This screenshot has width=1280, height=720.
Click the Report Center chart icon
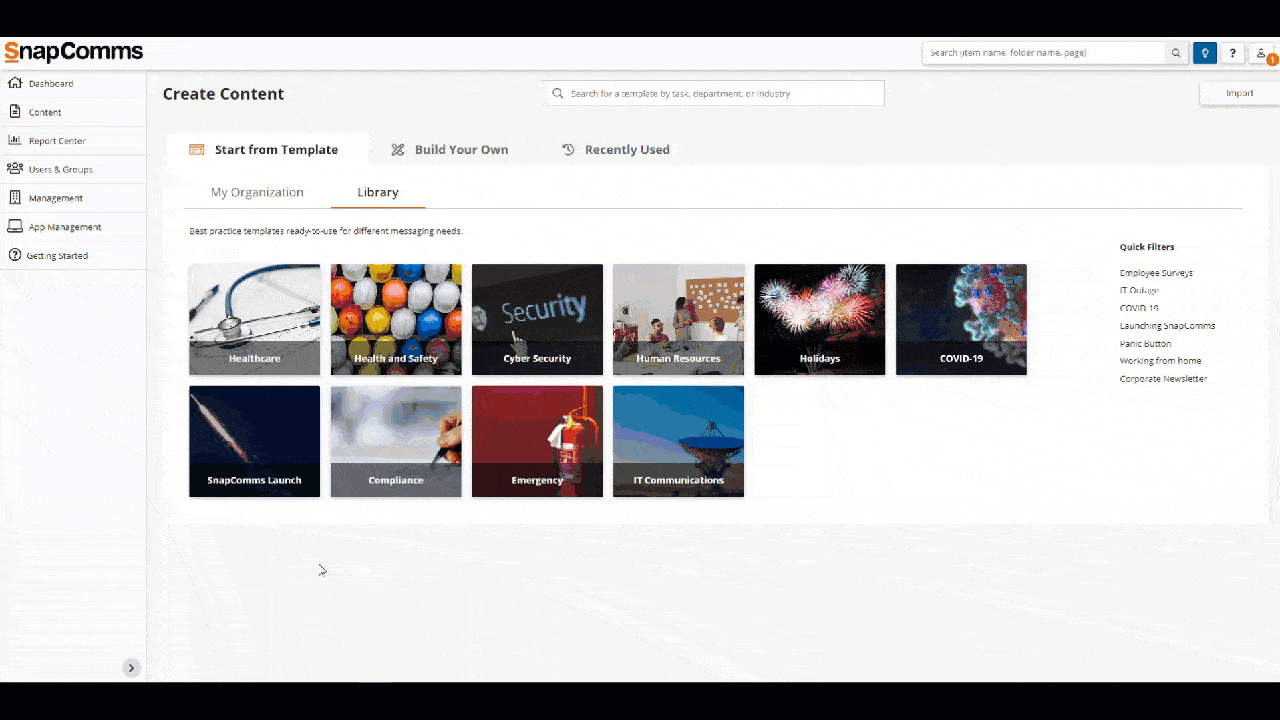tap(15, 140)
